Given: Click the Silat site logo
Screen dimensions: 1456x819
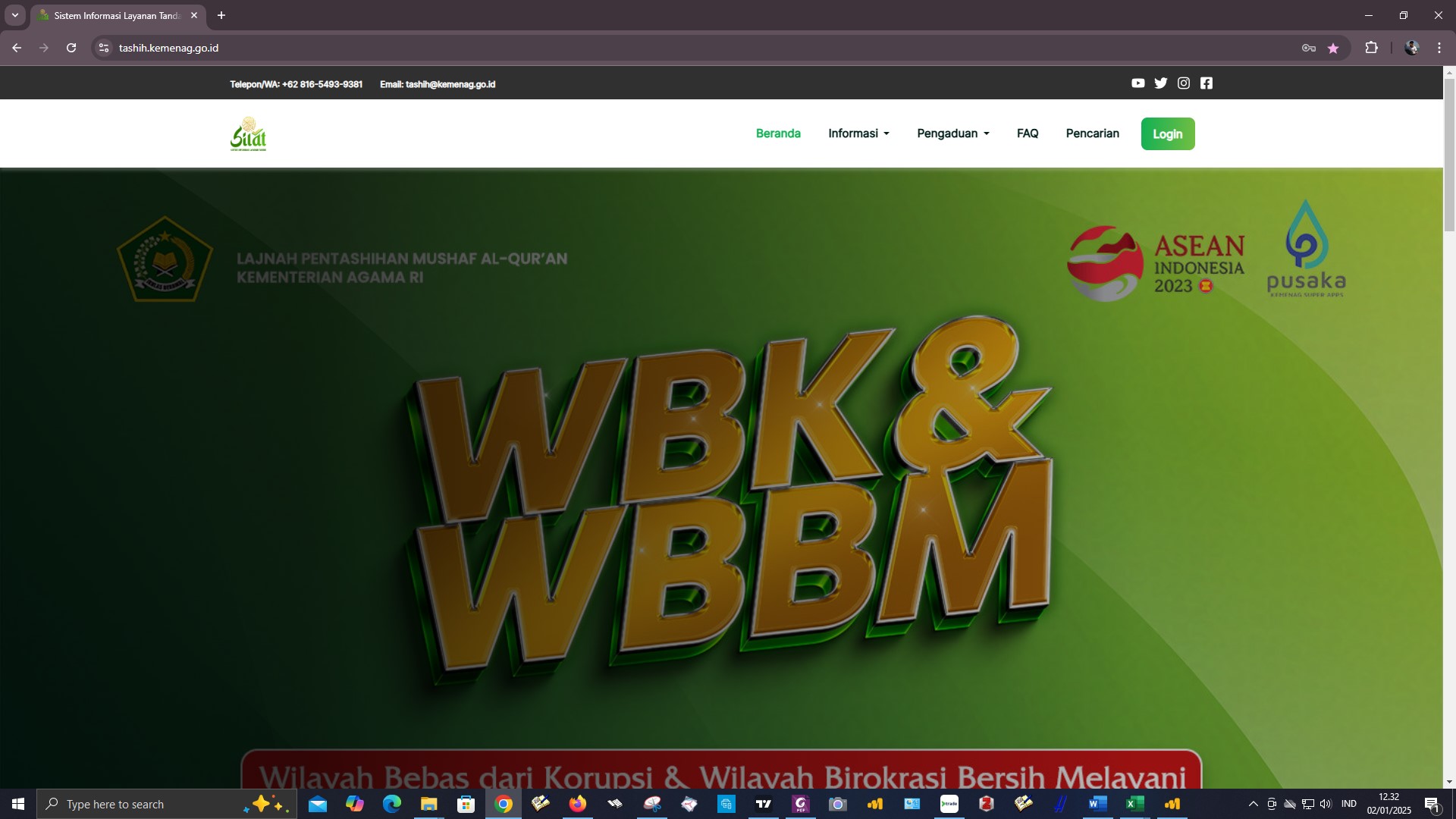Looking at the screenshot, I should [x=248, y=133].
